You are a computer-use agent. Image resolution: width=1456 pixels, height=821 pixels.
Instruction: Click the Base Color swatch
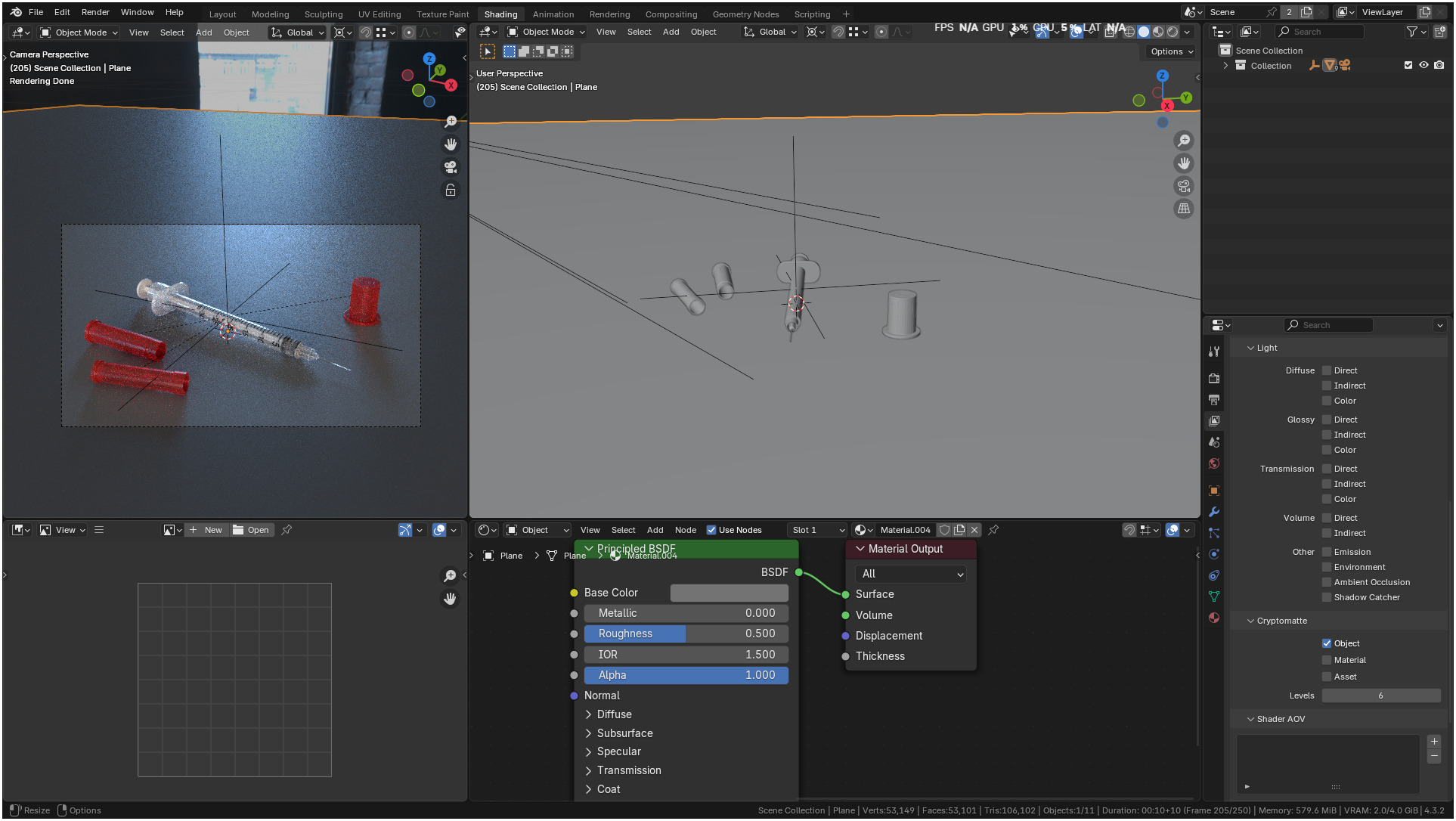[729, 593]
